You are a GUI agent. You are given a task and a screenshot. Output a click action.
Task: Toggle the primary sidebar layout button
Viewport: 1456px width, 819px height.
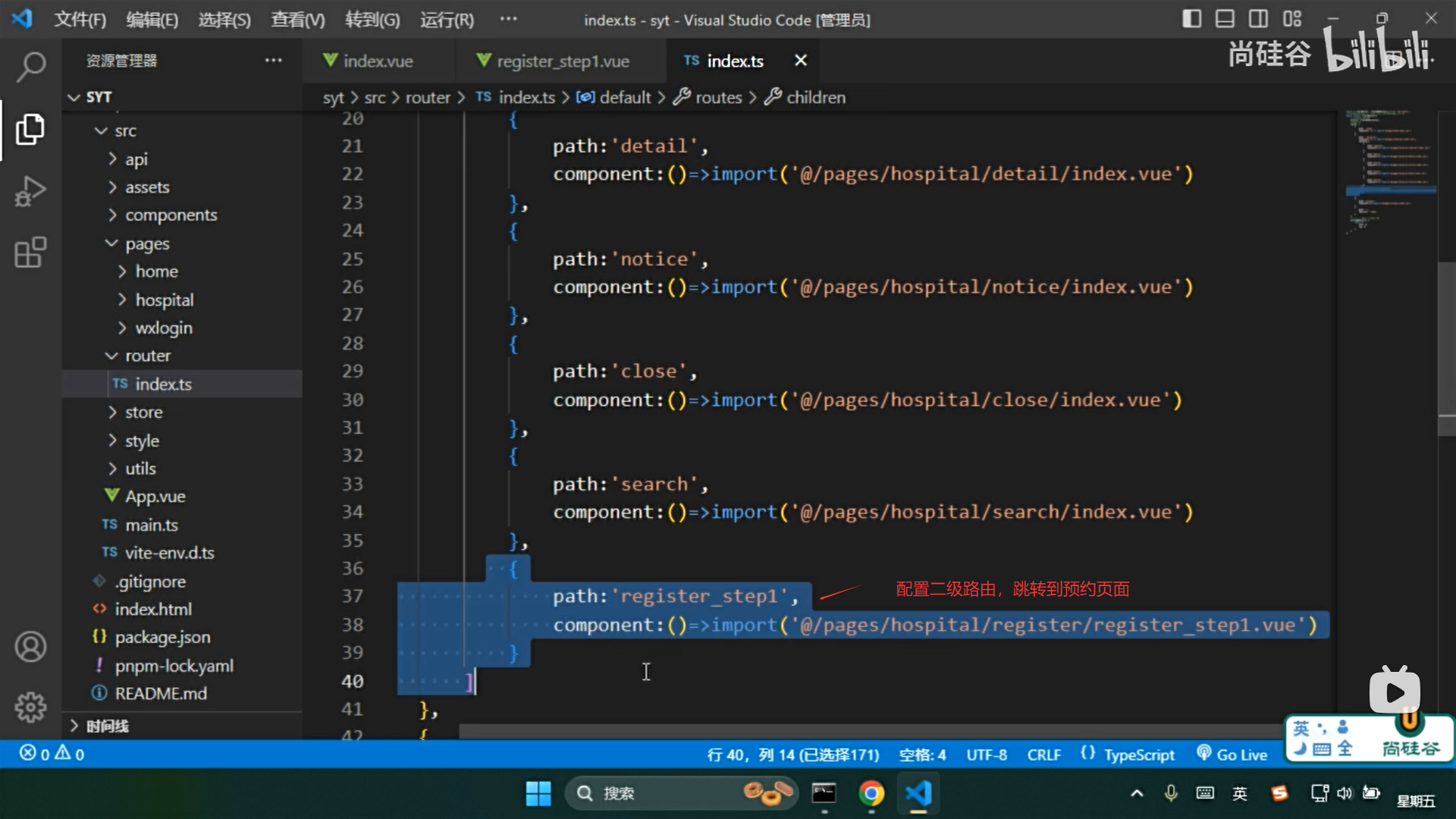(1191, 19)
